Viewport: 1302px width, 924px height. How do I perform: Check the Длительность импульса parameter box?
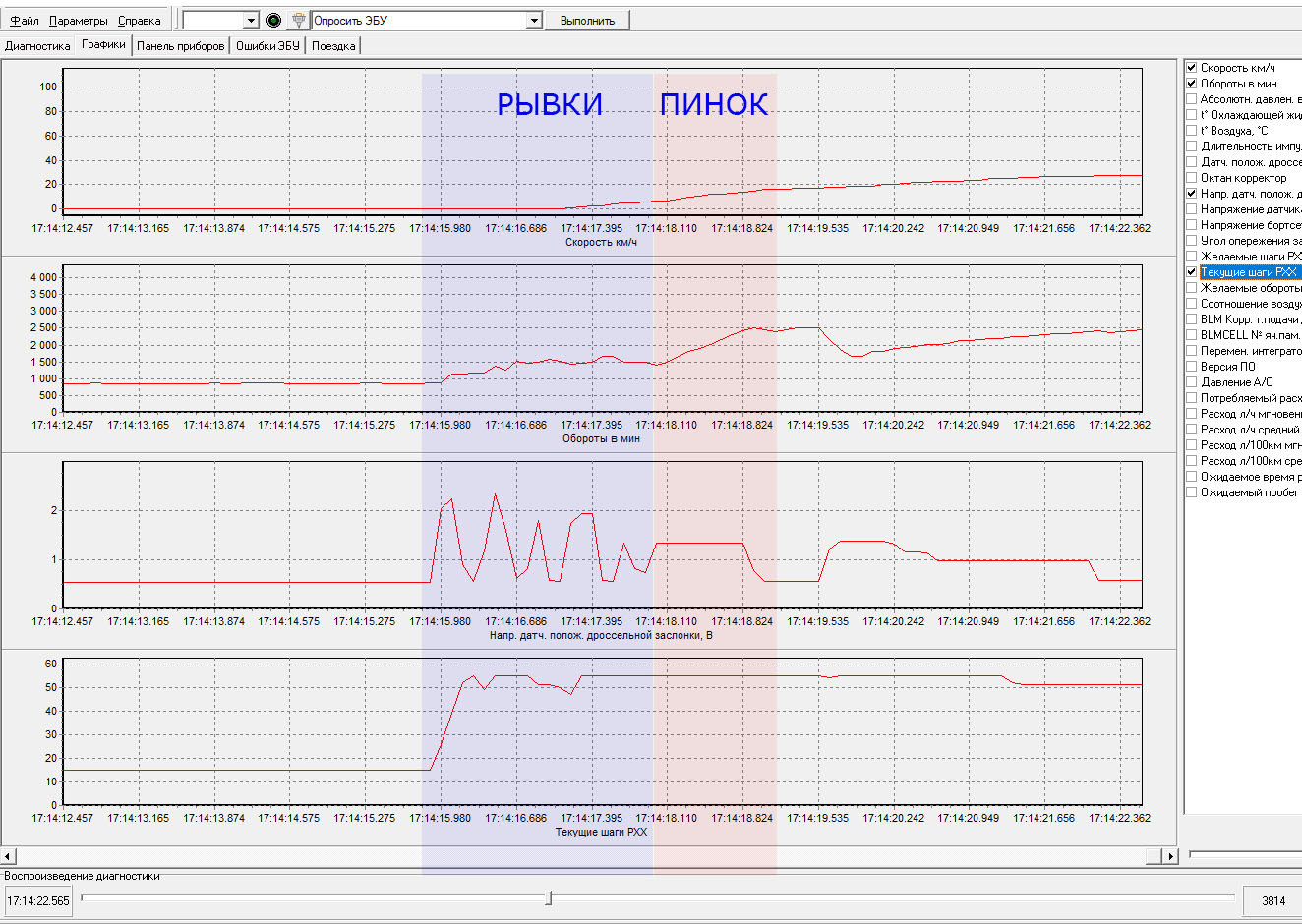pos(1191,146)
